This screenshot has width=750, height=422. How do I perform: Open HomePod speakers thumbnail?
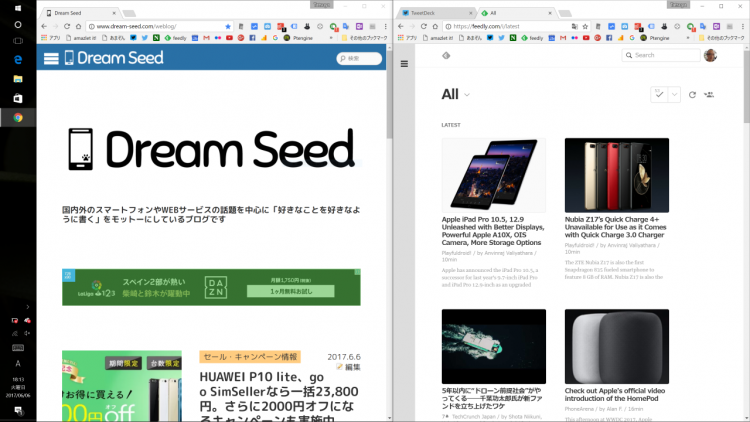click(617, 346)
